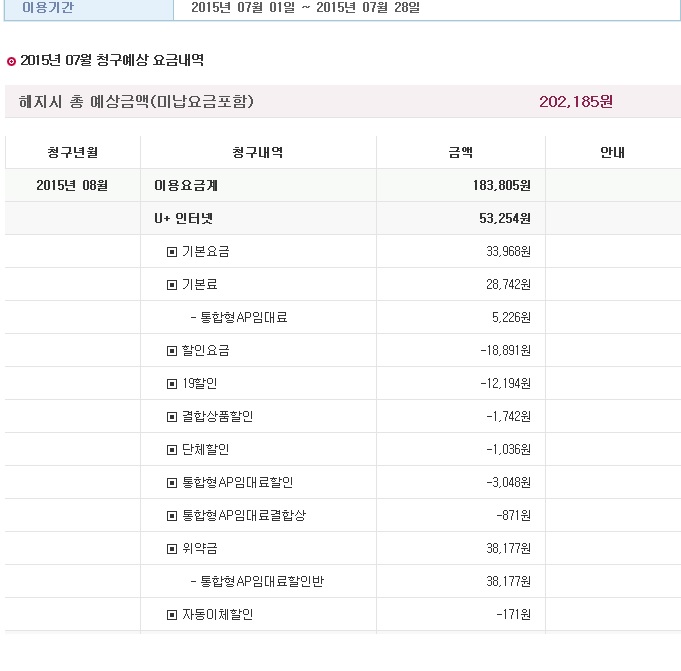Screen dimensions: 681x671
Task: Select the U+ 인터넷 row
Action: [343, 218]
